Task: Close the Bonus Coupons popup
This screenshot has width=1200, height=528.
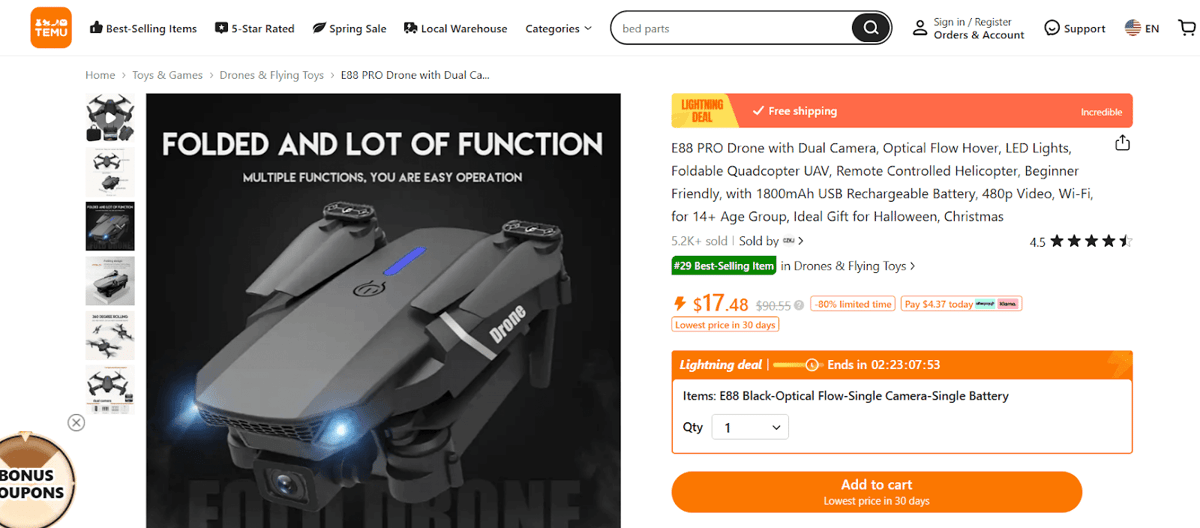Action: pyautogui.click(x=76, y=423)
